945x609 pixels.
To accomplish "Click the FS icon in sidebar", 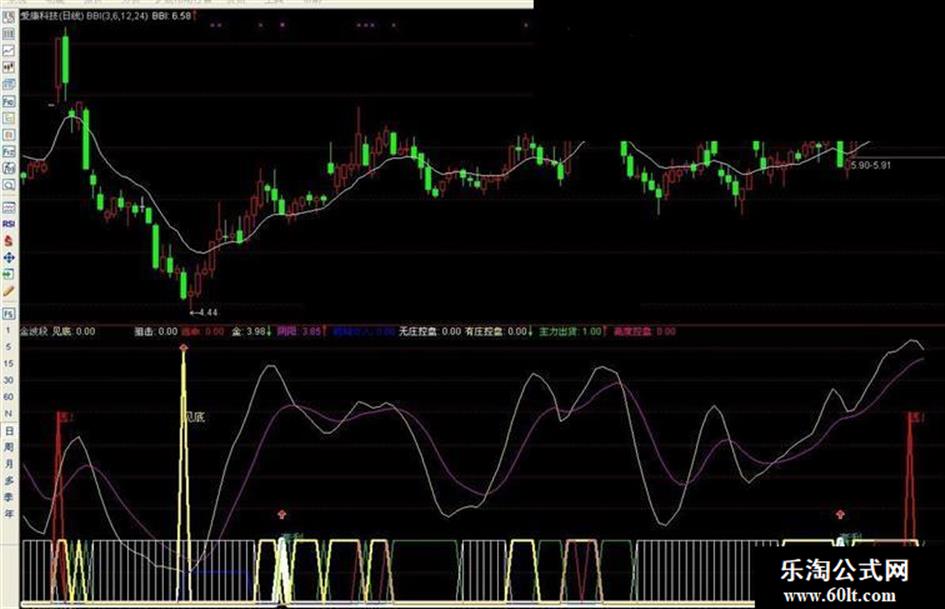I will pyautogui.click(x=8, y=314).
